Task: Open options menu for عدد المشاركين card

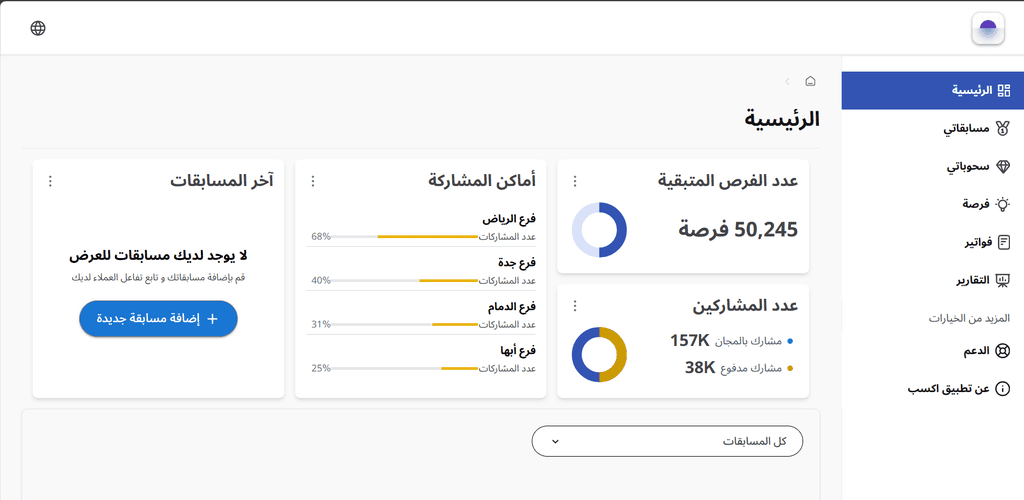Action: (574, 306)
